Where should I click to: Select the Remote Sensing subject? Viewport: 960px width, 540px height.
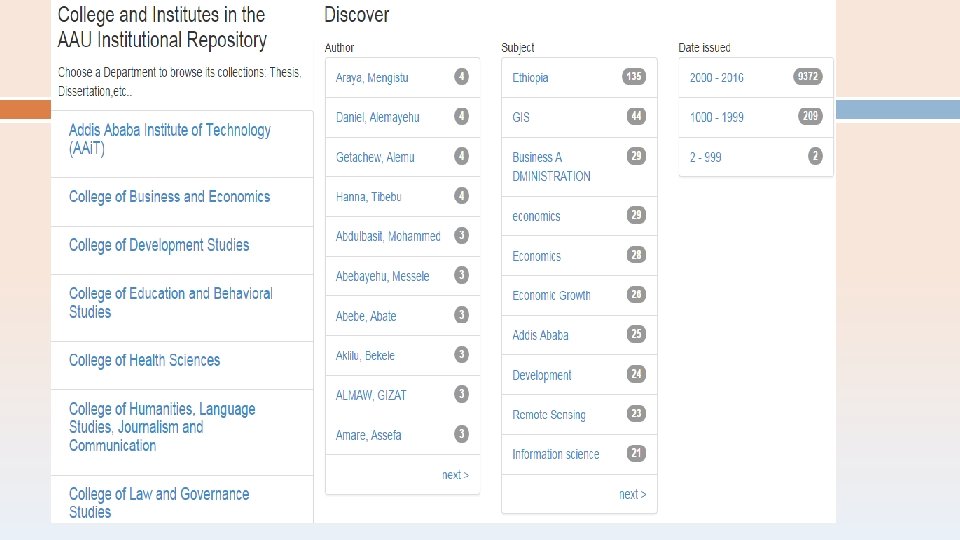[x=549, y=415]
